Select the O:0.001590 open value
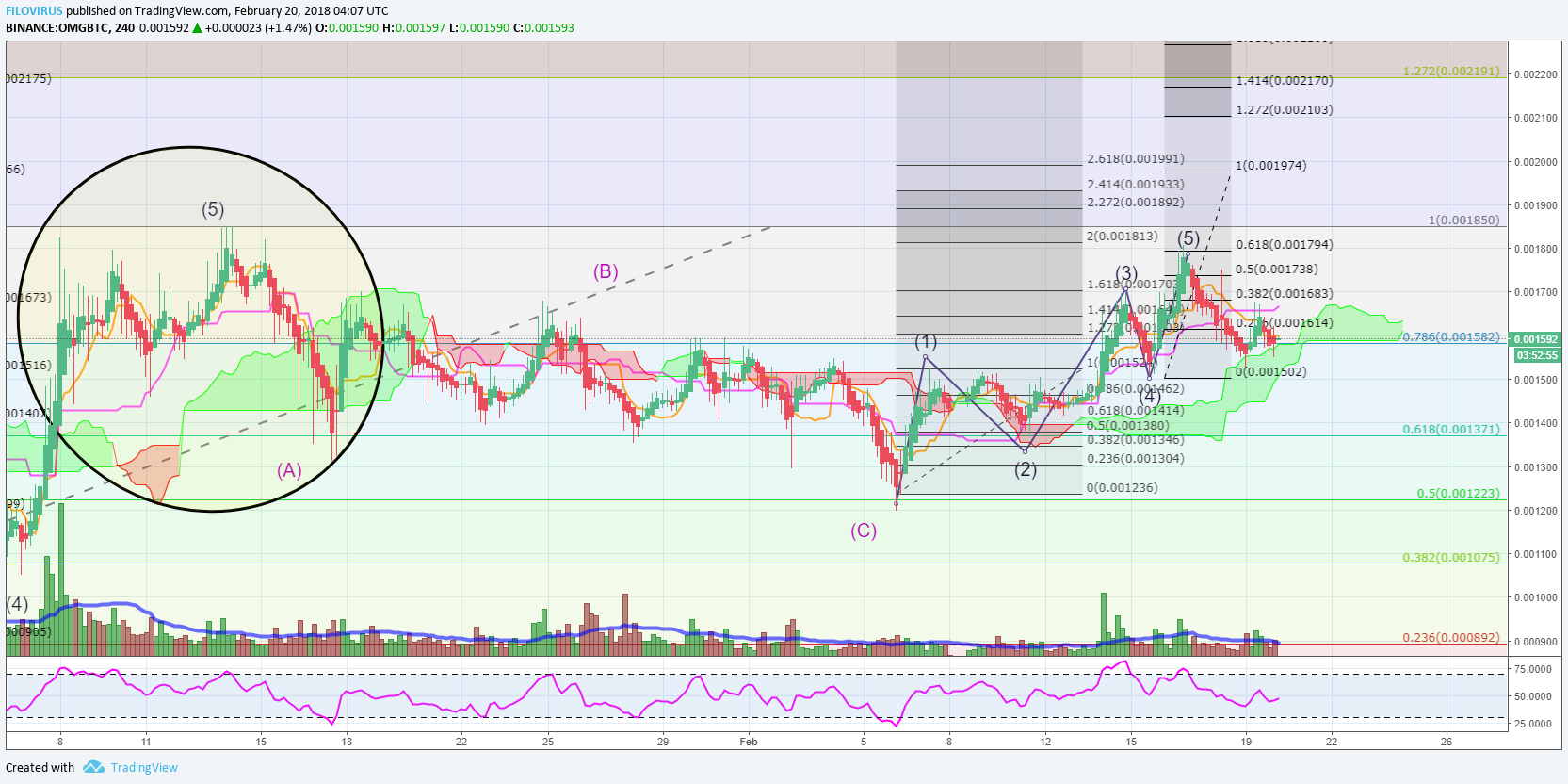Image resolution: width=1568 pixels, height=784 pixels. [347, 28]
